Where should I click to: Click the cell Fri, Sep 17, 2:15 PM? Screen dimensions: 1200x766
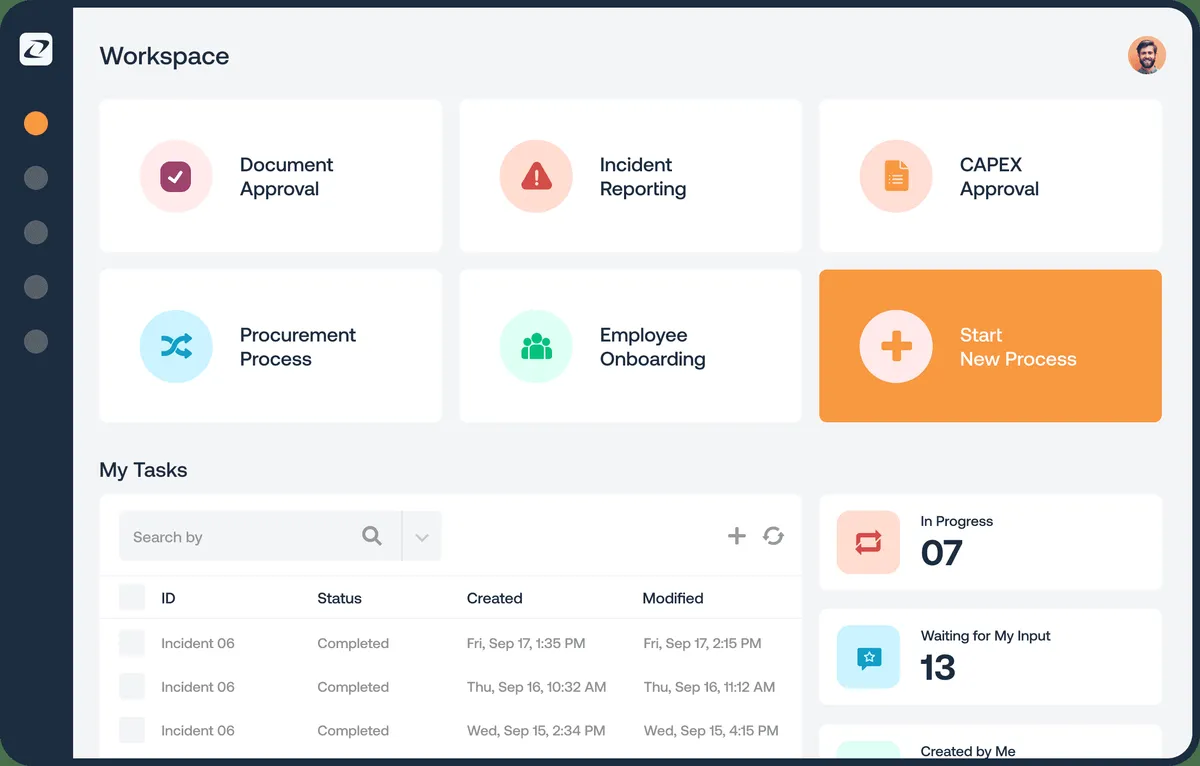pyautogui.click(x=702, y=643)
